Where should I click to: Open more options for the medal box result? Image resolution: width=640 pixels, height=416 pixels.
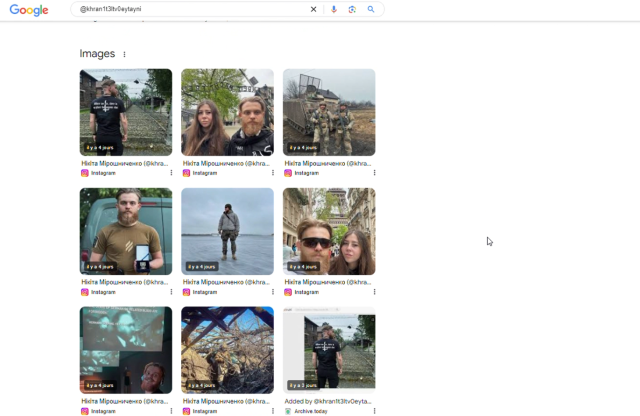click(171, 292)
